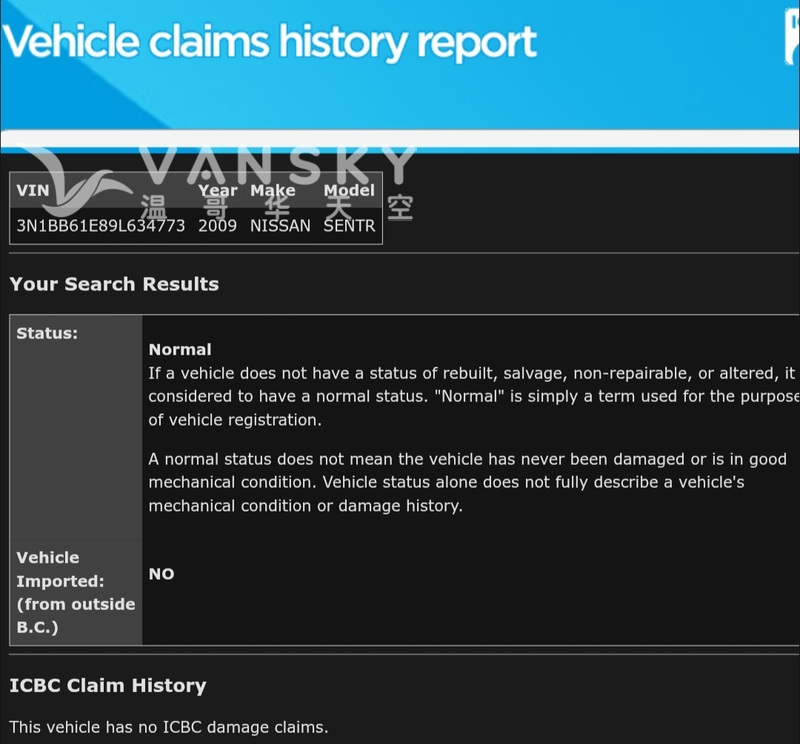Click the "Your Search Results" heading
Image resolution: width=800 pixels, height=744 pixels.
click(x=114, y=284)
